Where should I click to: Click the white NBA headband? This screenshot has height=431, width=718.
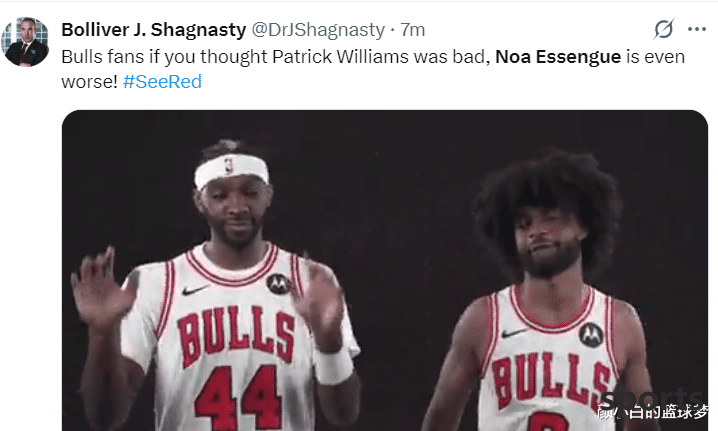point(231,170)
